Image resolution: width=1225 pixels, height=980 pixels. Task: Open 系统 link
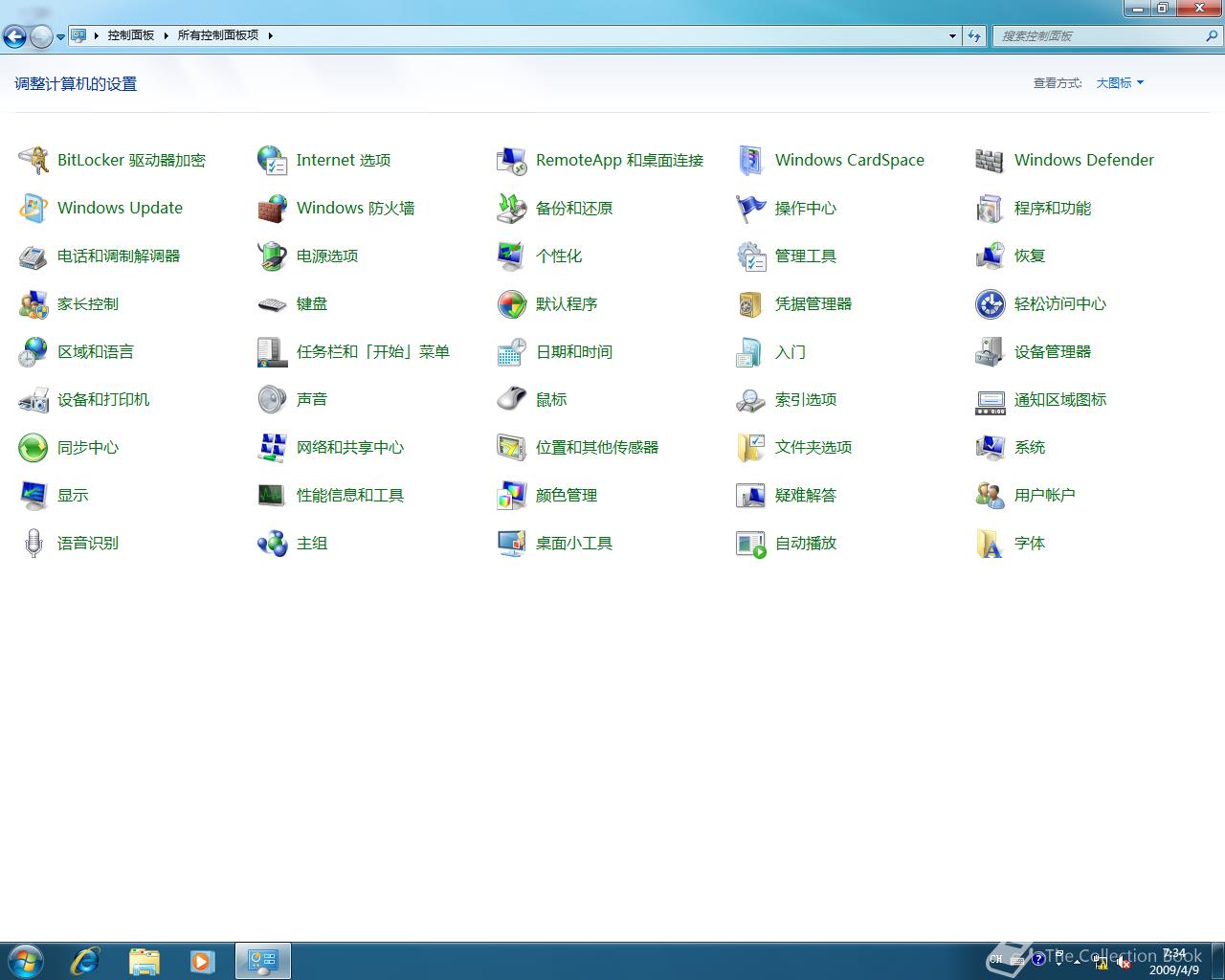click(x=1030, y=447)
